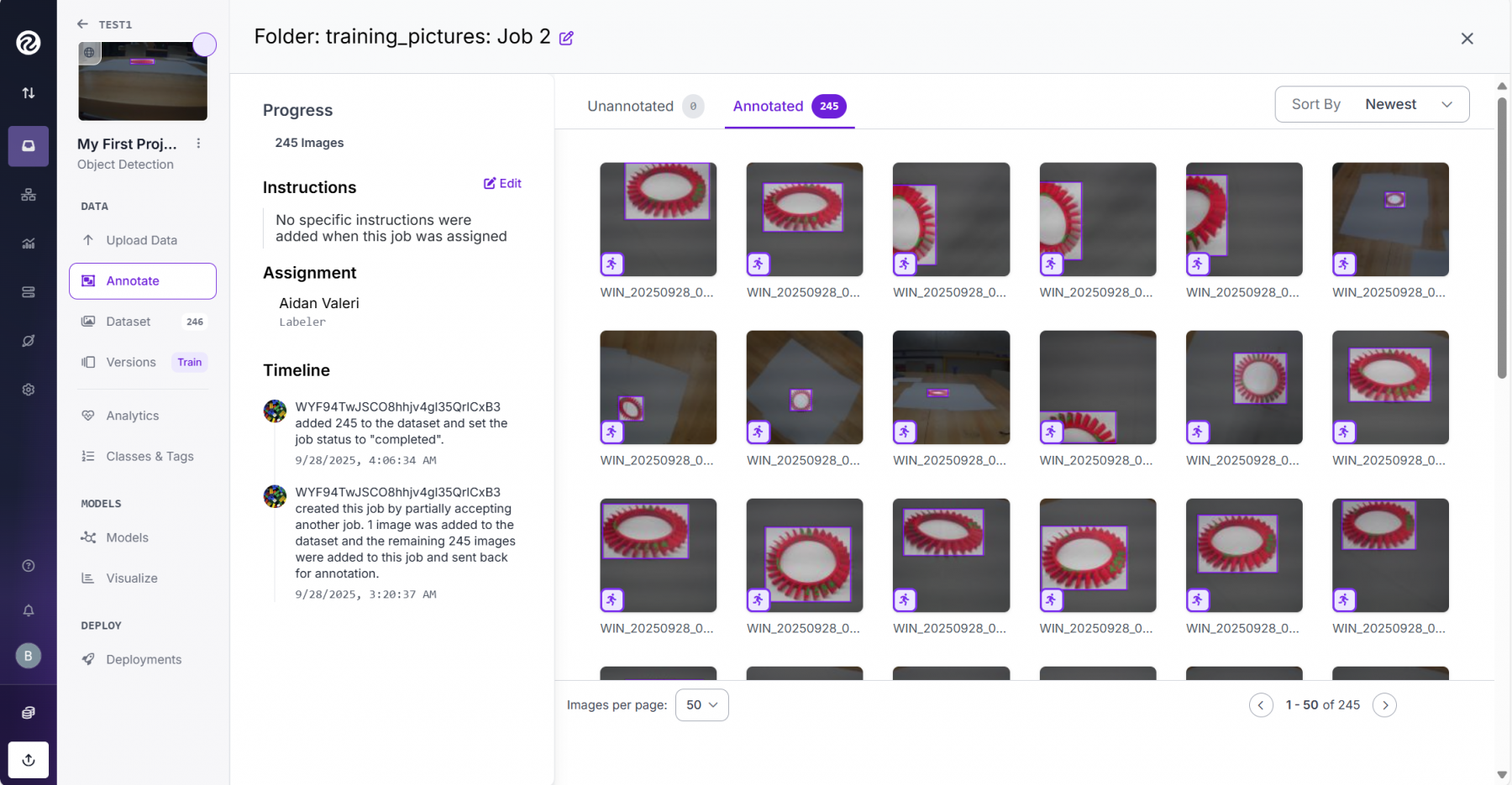The height and width of the screenshot is (785, 1512).
Task: Open Upload Data in the sidebar
Action: (x=141, y=240)
